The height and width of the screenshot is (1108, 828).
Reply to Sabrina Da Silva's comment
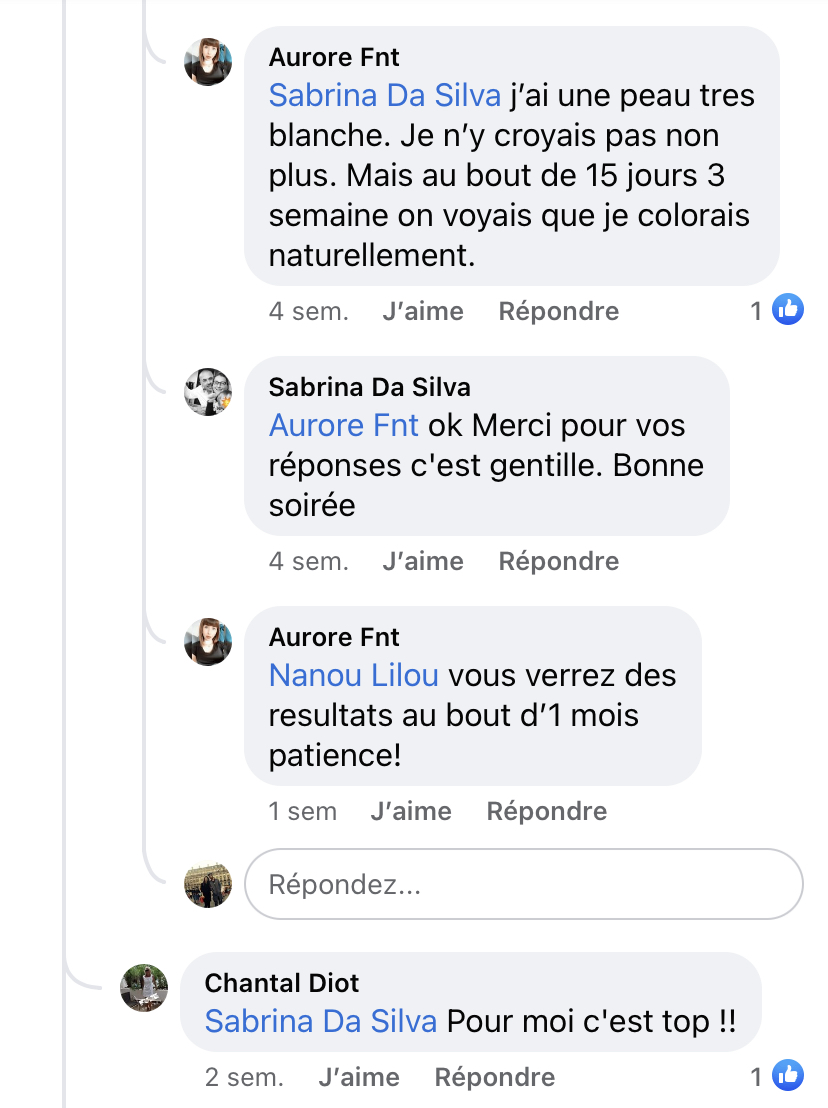click(558, 561)
